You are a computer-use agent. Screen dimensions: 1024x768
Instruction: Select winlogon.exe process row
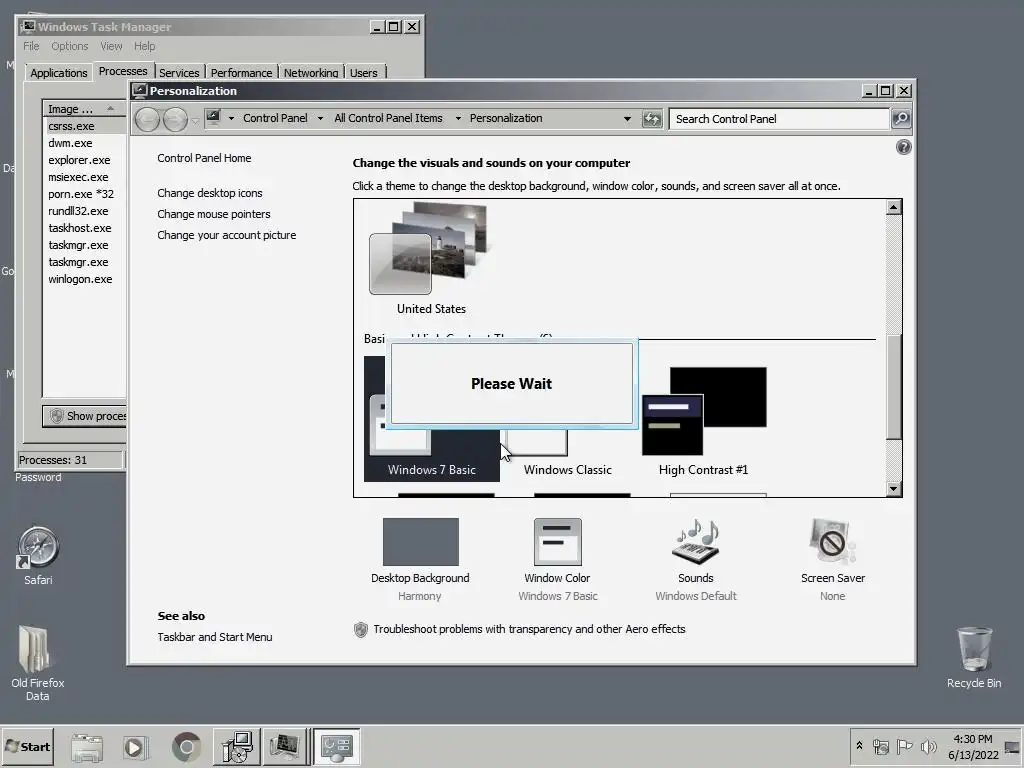coord(80,279)
